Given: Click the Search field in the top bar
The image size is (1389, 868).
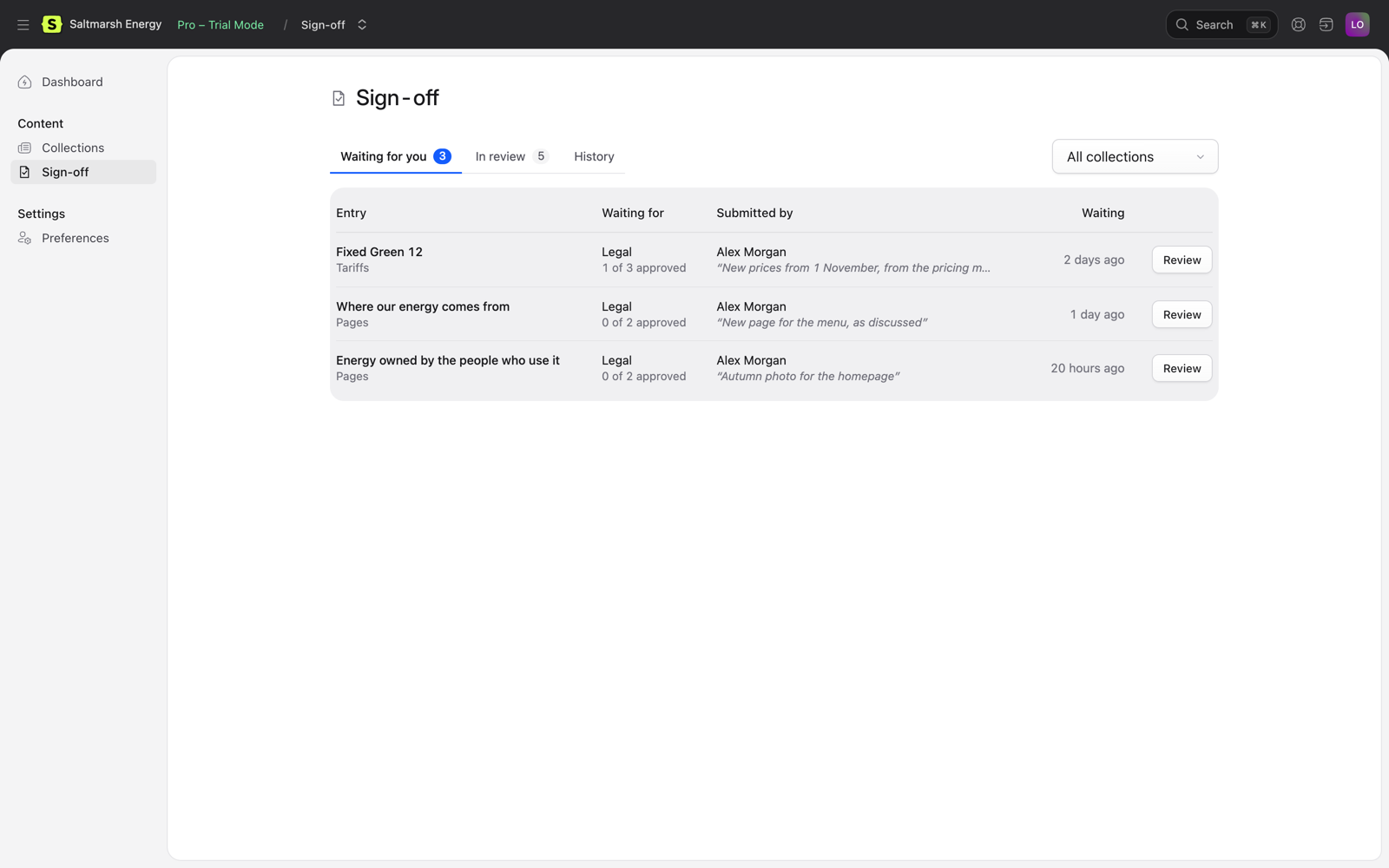Looking at the screenshot, I should (1221, 25).
